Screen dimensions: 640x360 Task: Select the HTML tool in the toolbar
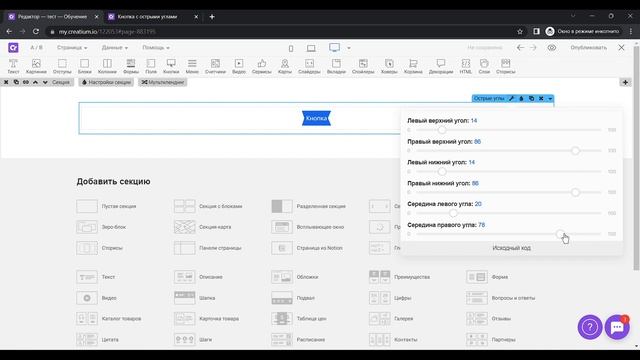(465, 66)
